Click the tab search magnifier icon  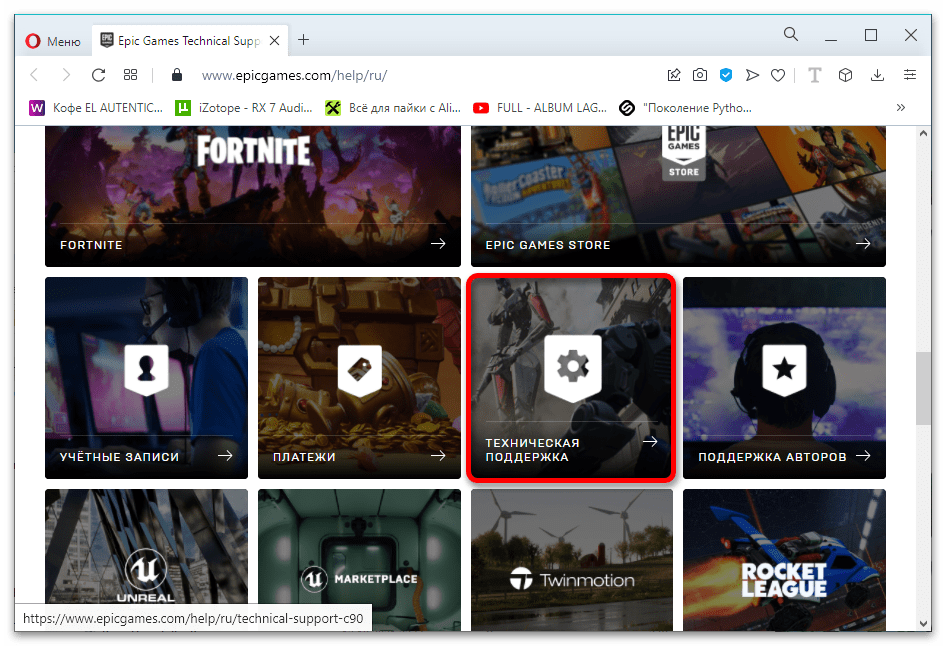(790, 34)
